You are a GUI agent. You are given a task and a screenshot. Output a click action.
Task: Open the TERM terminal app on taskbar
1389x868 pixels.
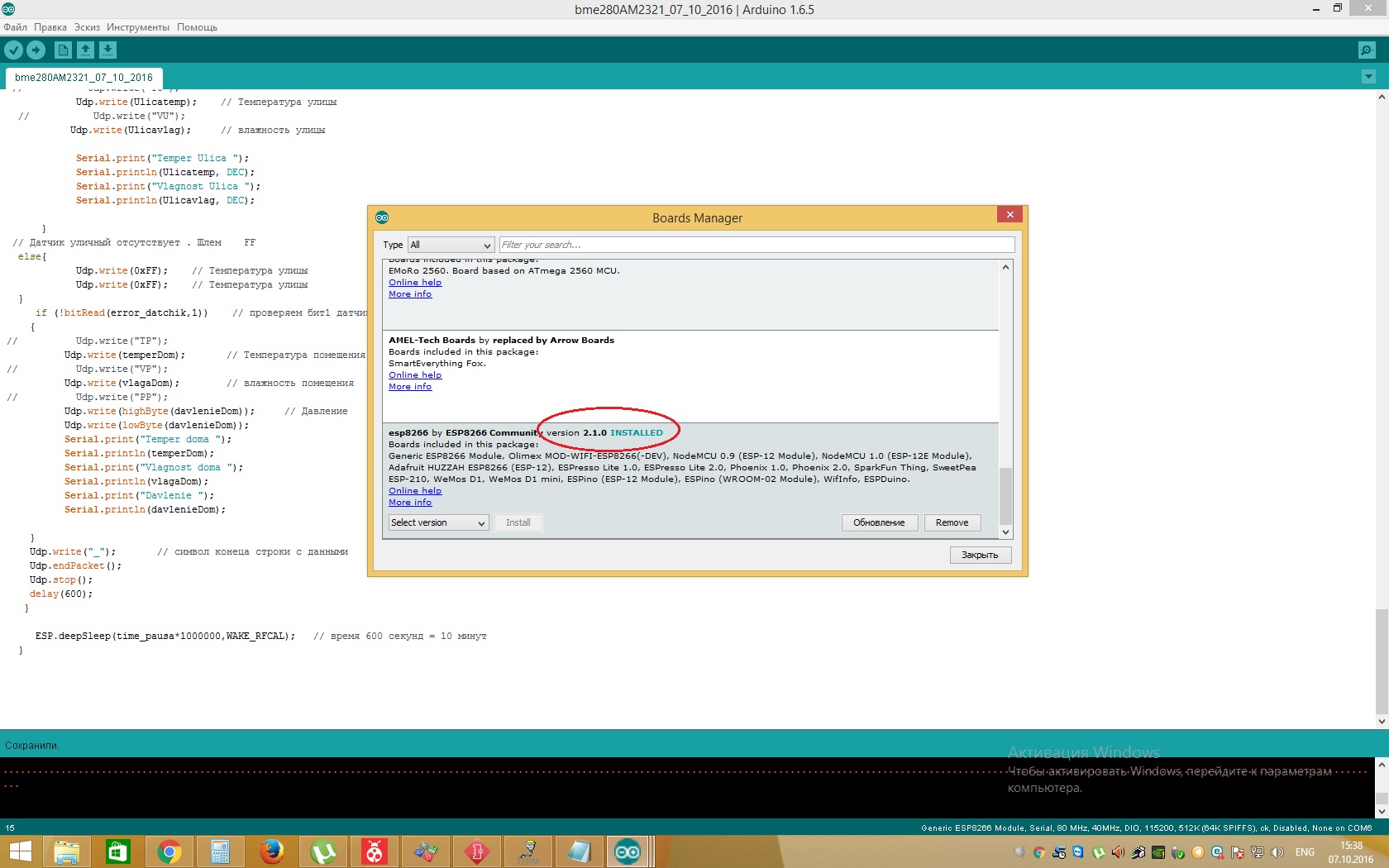pyautogui.click(x=527, y=851)
